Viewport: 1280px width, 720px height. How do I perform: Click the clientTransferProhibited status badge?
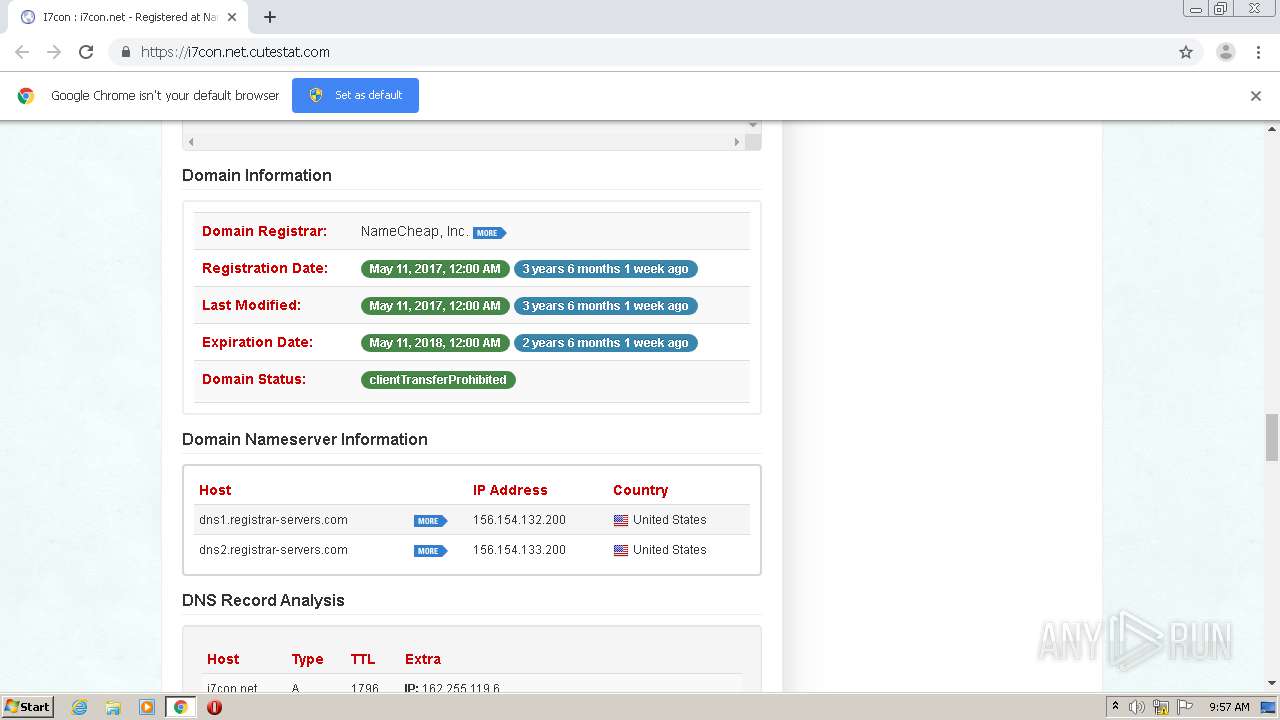pyautogui.click(x=438, y=380)
